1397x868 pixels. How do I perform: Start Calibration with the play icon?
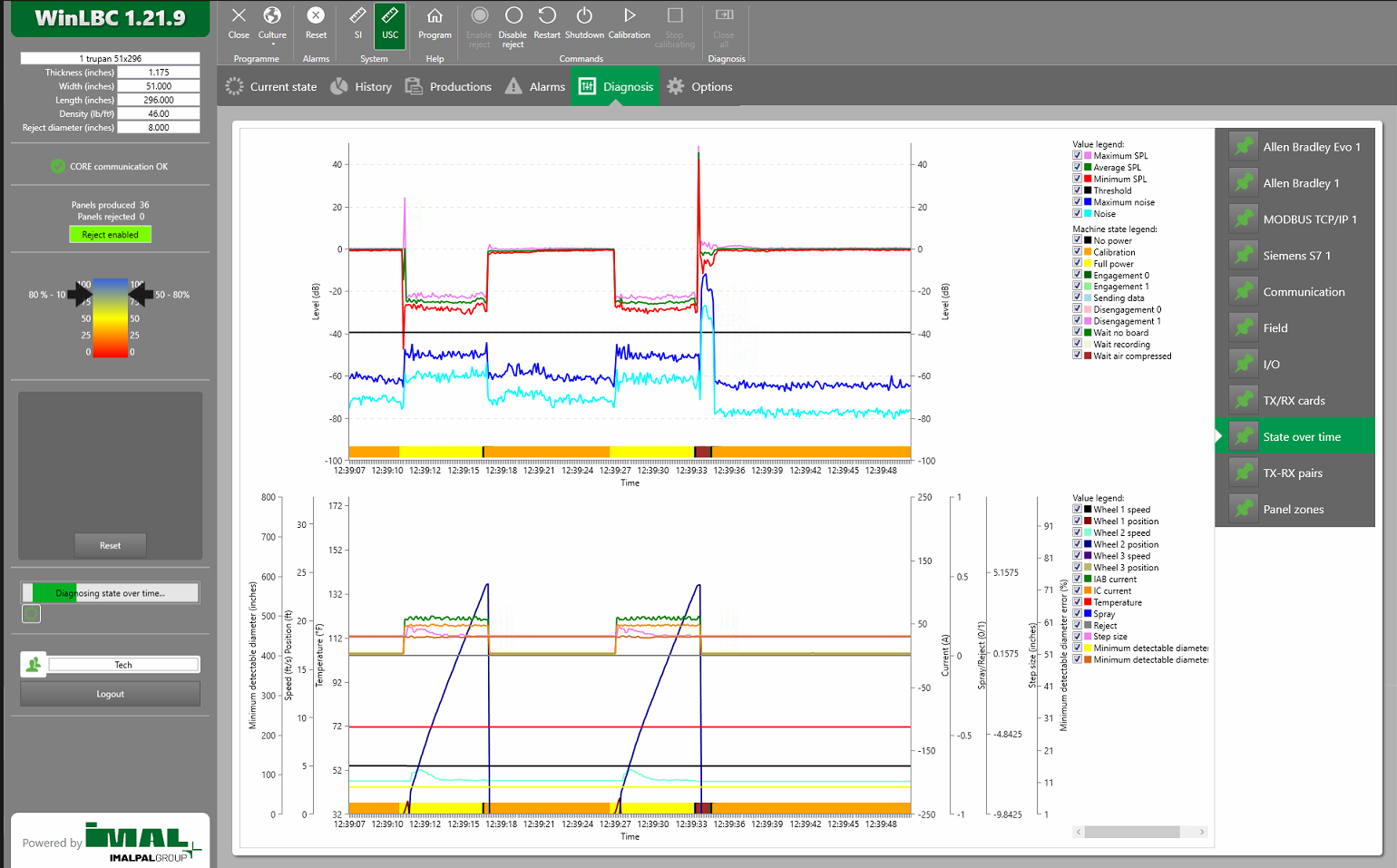click(629, 24)
